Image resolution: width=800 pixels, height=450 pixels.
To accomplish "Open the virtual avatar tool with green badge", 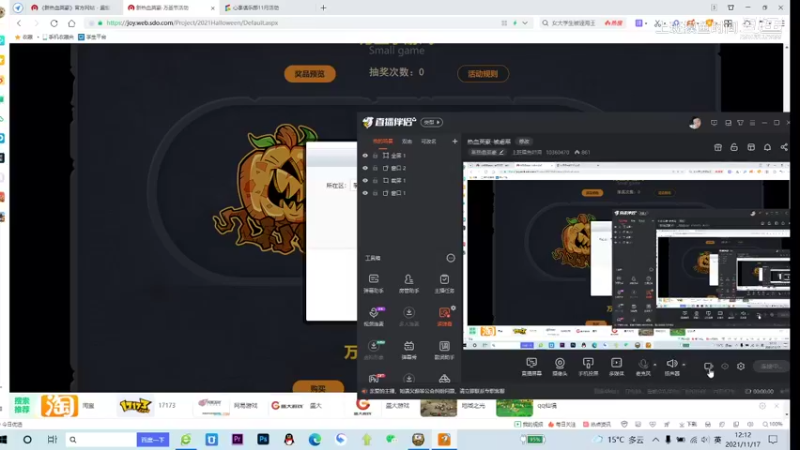I will [x=373, y=350].
